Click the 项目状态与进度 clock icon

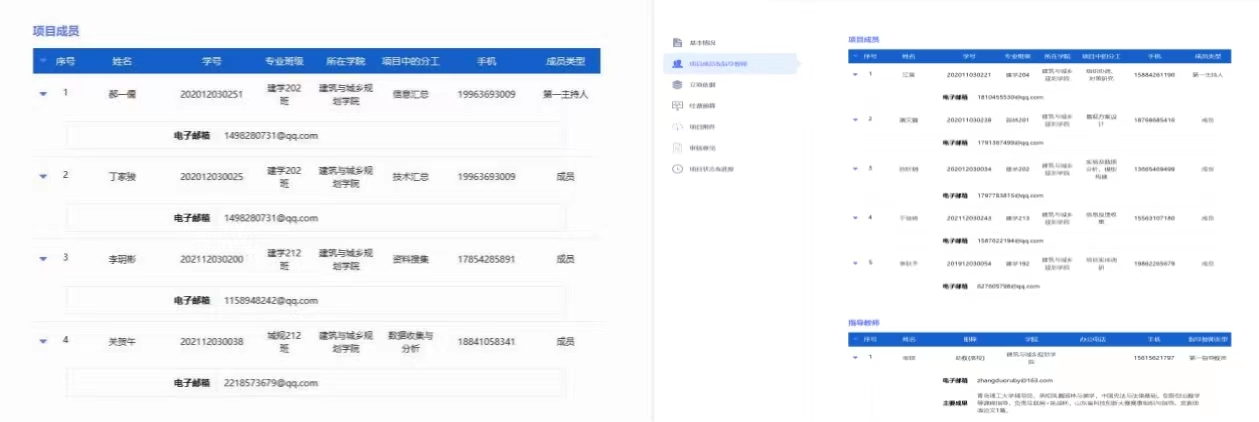tap(677, 169)
